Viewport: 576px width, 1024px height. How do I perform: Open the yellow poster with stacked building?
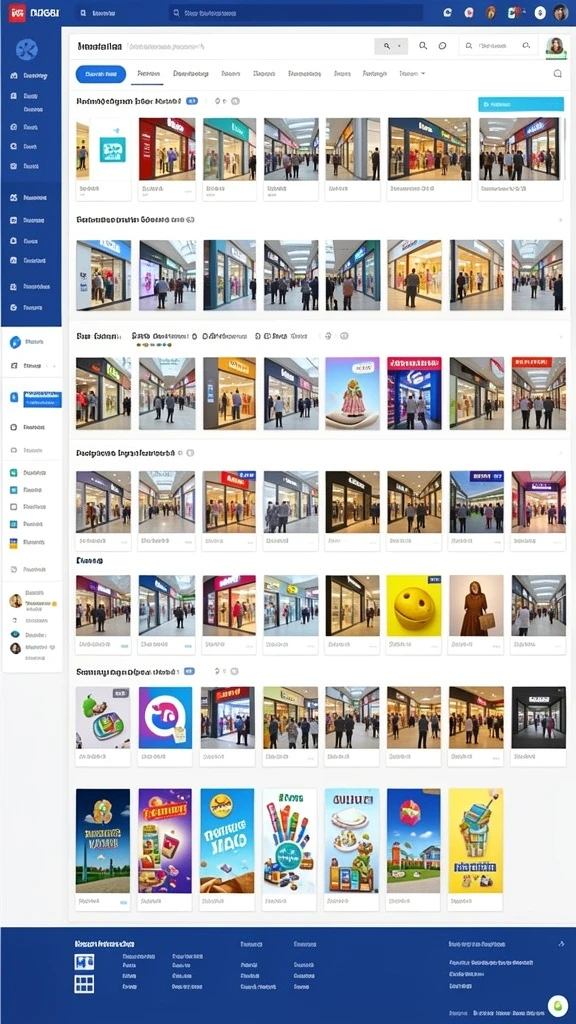[x=475, y=840]
